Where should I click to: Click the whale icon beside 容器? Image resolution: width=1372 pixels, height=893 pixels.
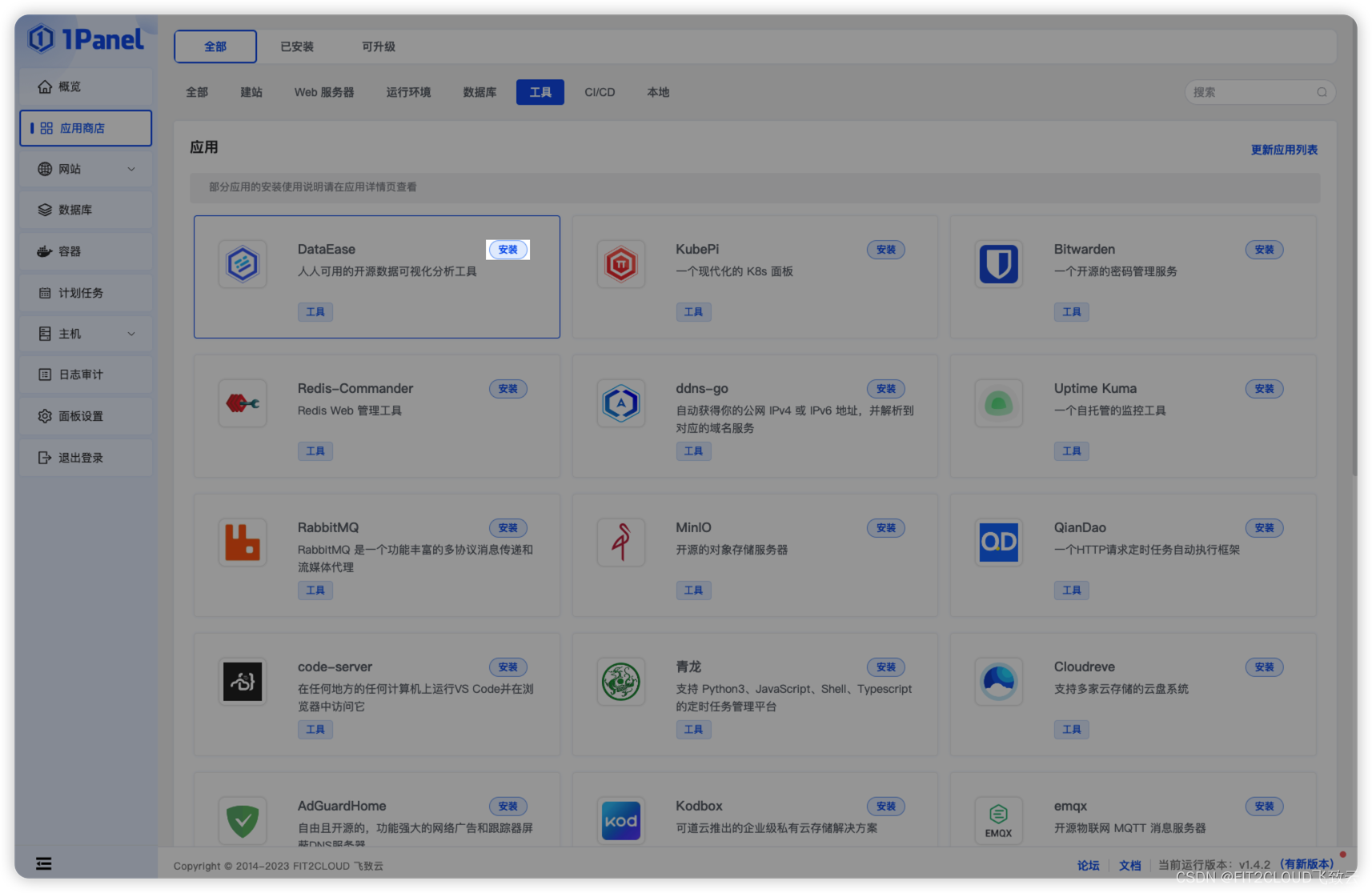pos(45,251)
